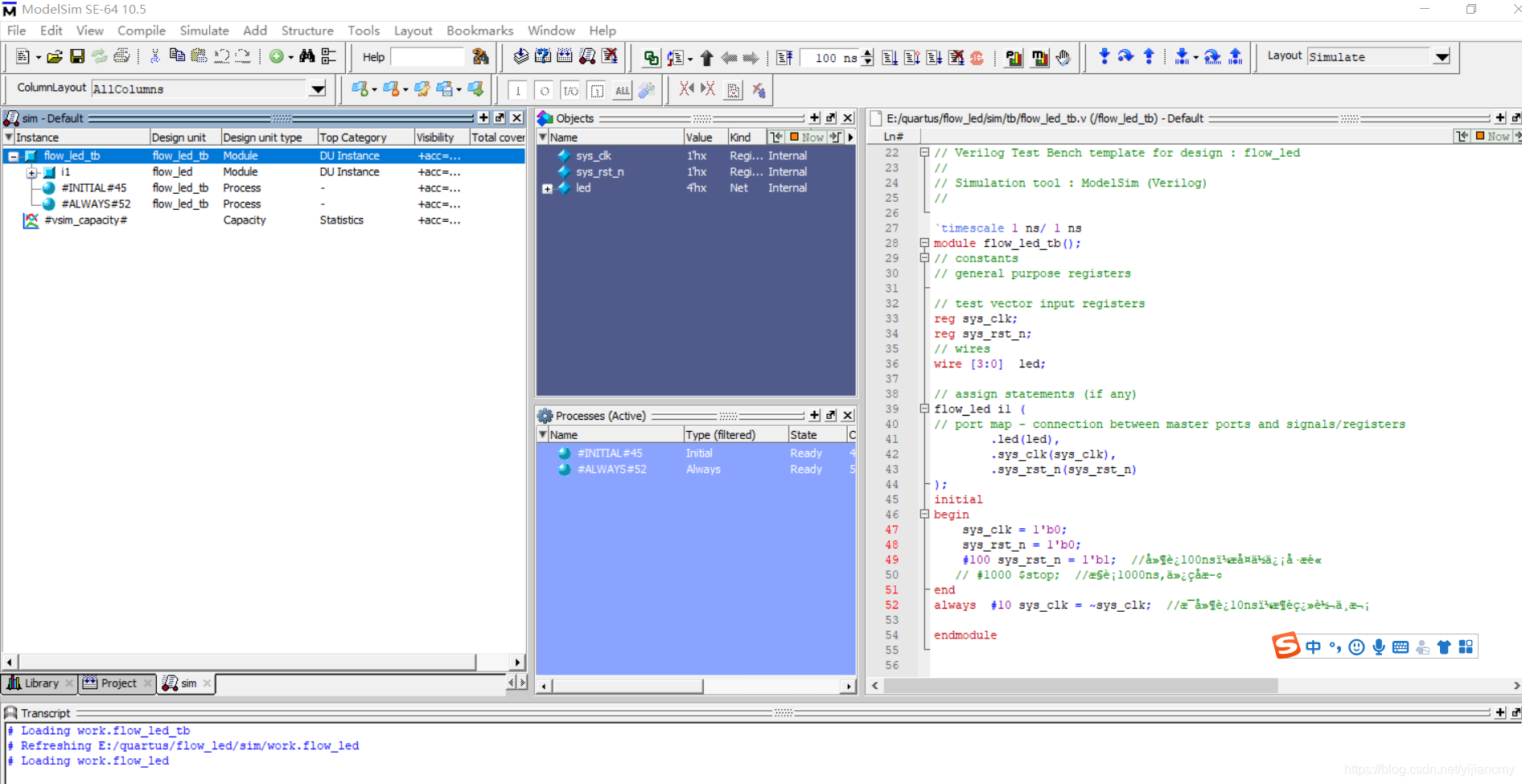Click the Help search input field
Viewport: 1522px width, 784px height.
point(427,57)
